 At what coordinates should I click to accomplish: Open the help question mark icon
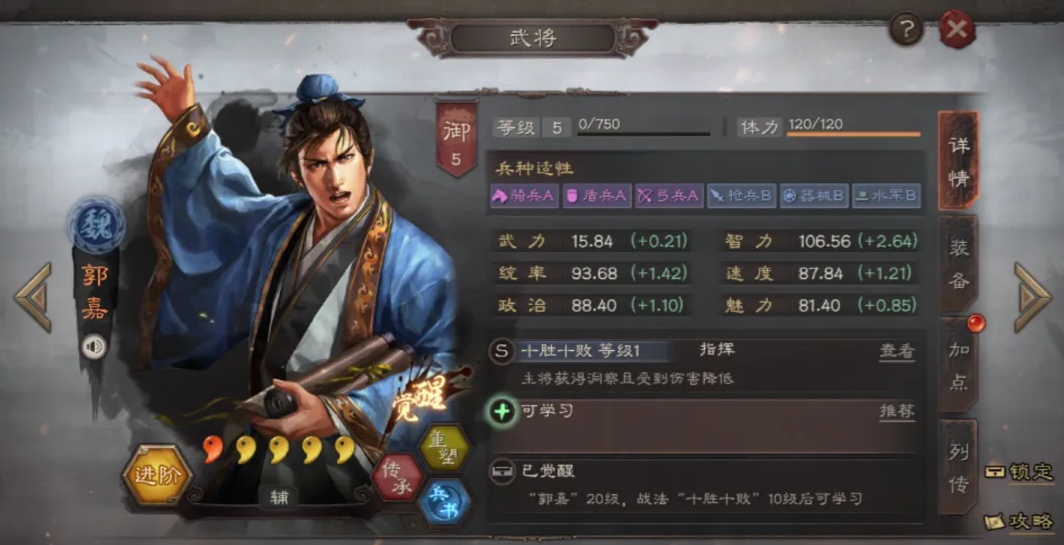click(906, 29)
